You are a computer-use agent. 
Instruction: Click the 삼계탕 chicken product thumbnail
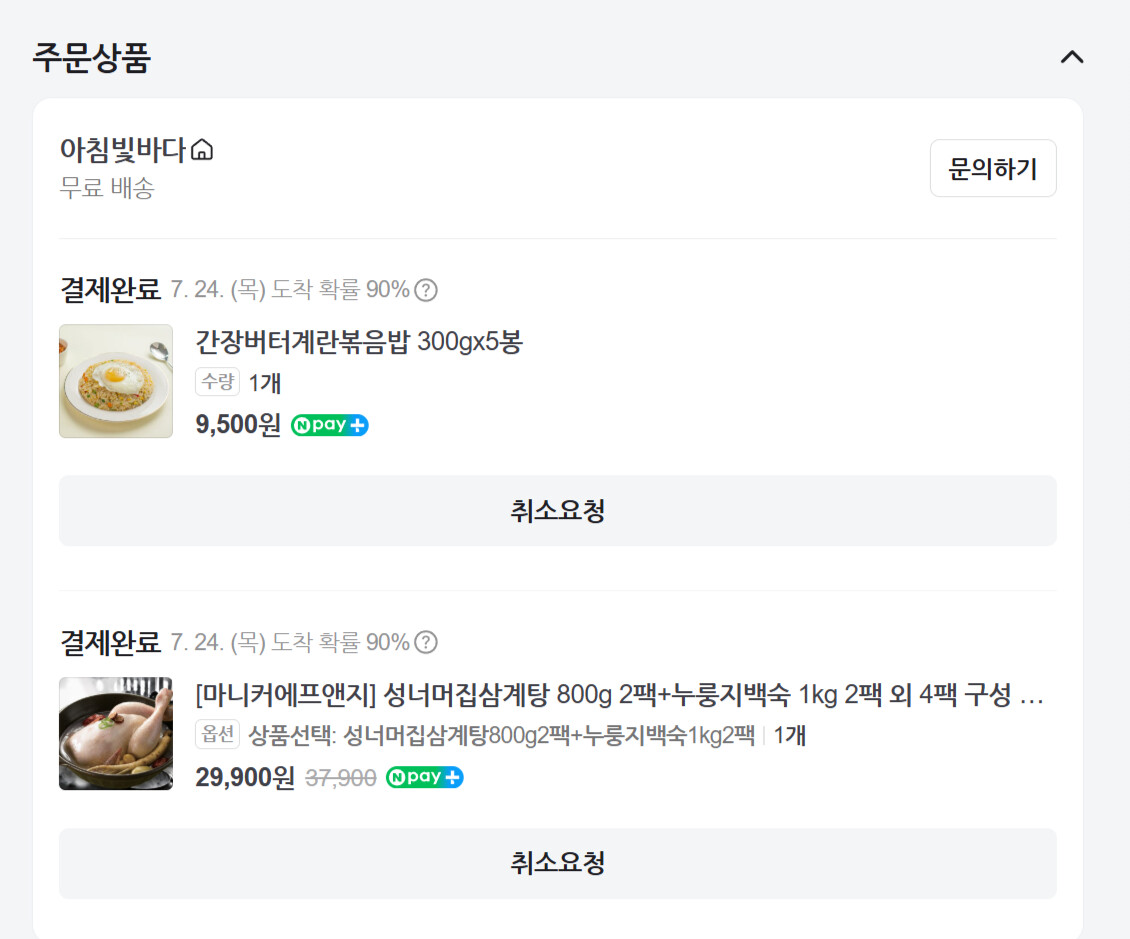click(x=116, y=733)
